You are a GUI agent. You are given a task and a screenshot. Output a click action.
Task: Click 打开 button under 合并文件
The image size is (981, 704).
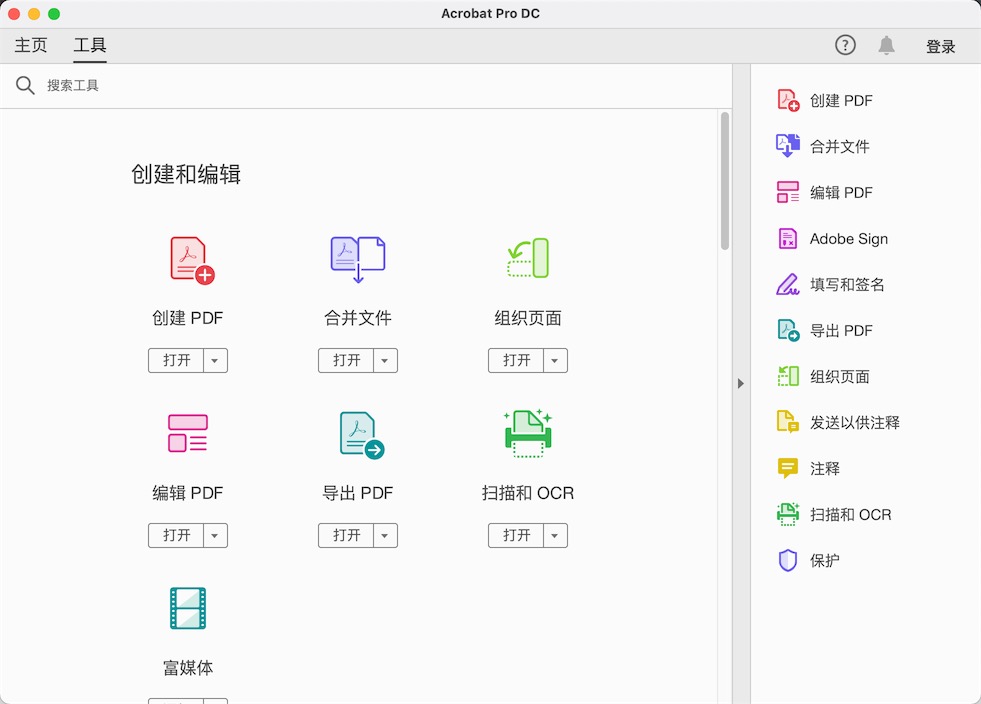pyautogui.click(x=346, y=360)
